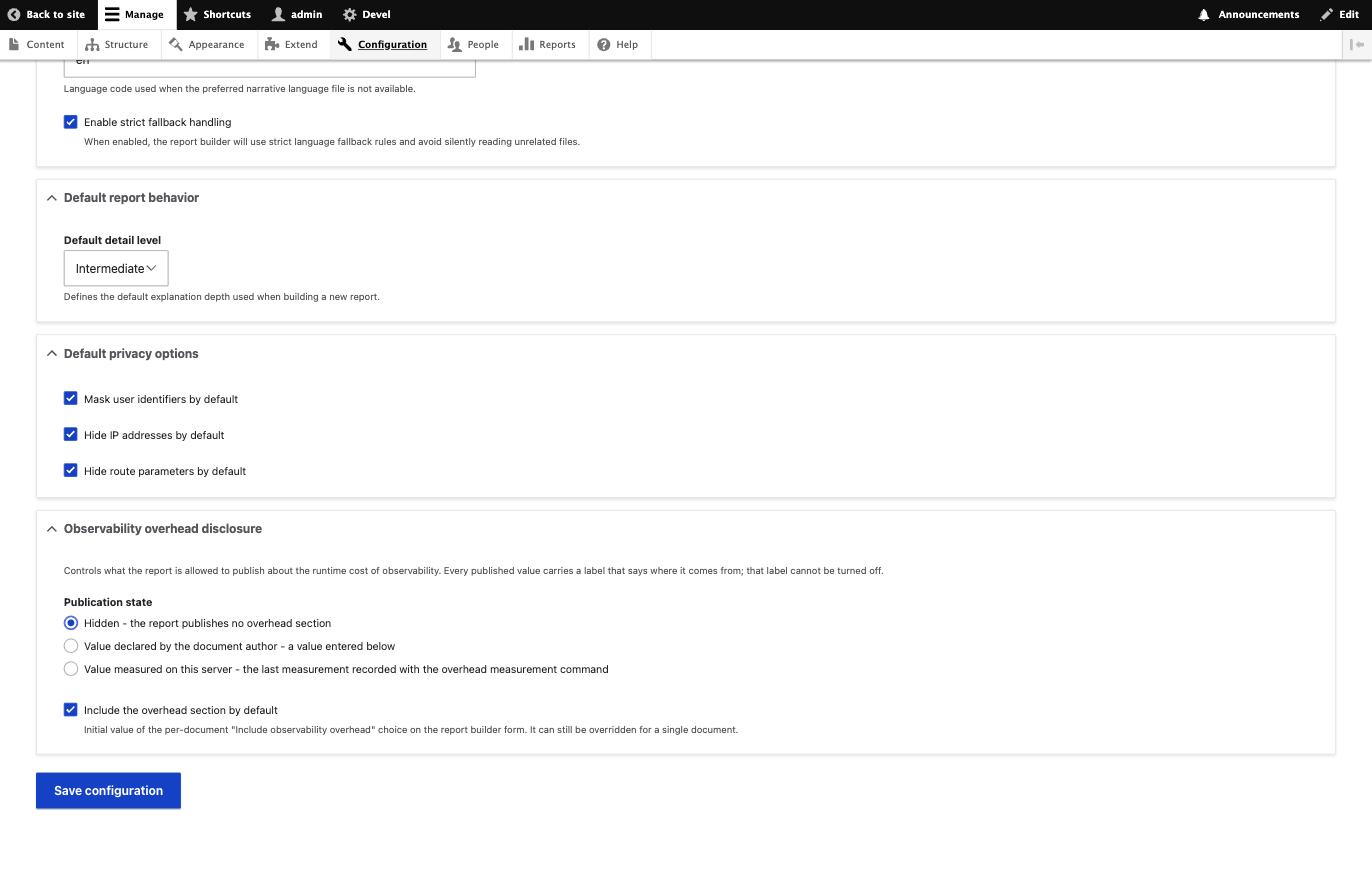The width and height of the screenshot is (1372, 882).
Task: Click the Back to site arrow icon
Action: 14,15
